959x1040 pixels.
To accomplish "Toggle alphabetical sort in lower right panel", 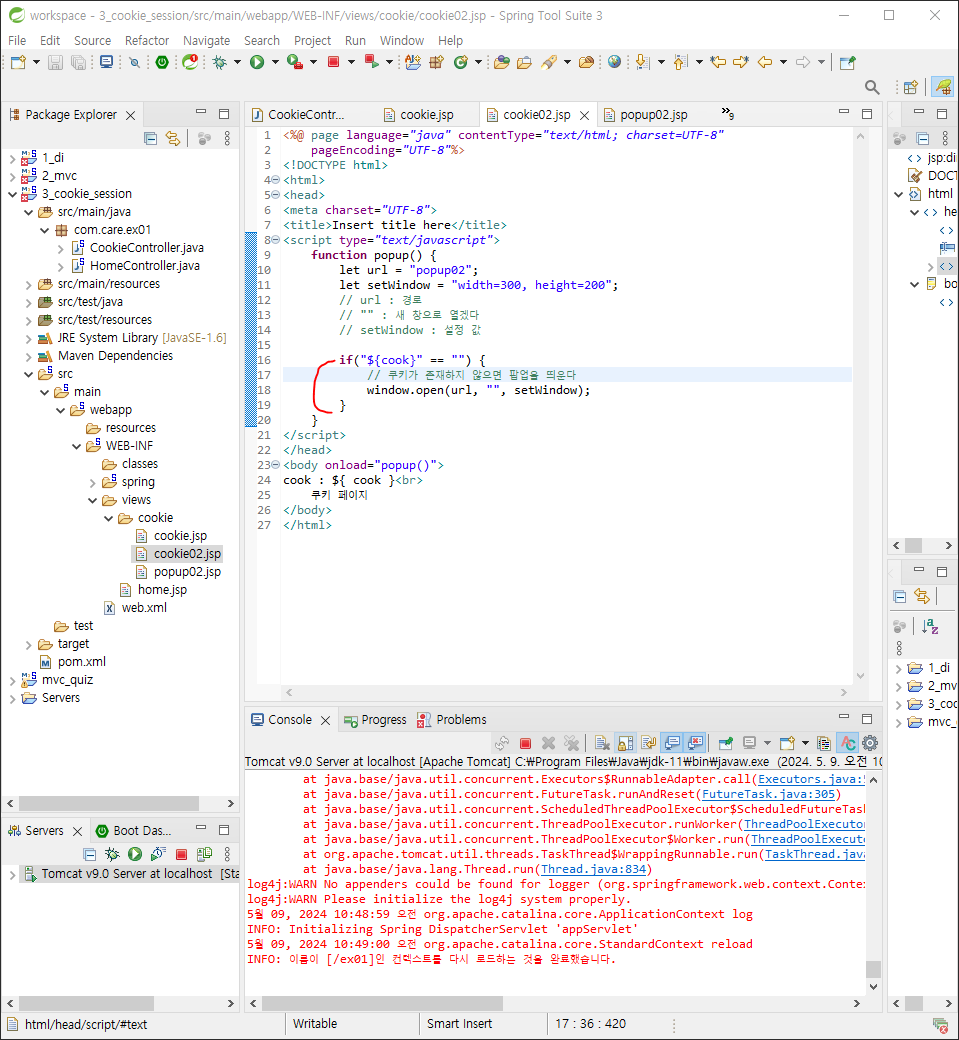I will coord(930,625).
